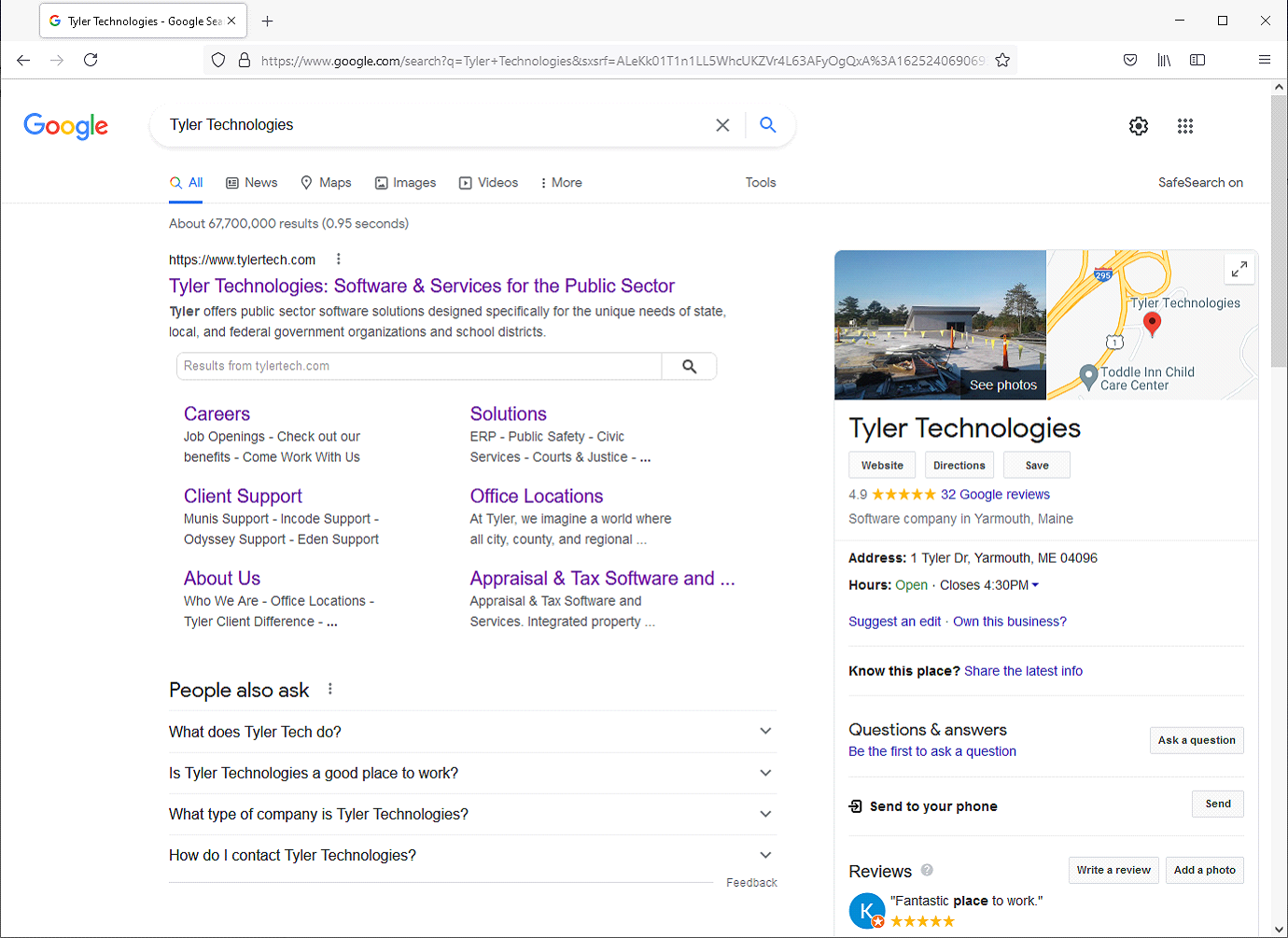This screenshot has width=1288, height=938.
Task: Expand the map in the knowledge panel
Action: 1239,270
